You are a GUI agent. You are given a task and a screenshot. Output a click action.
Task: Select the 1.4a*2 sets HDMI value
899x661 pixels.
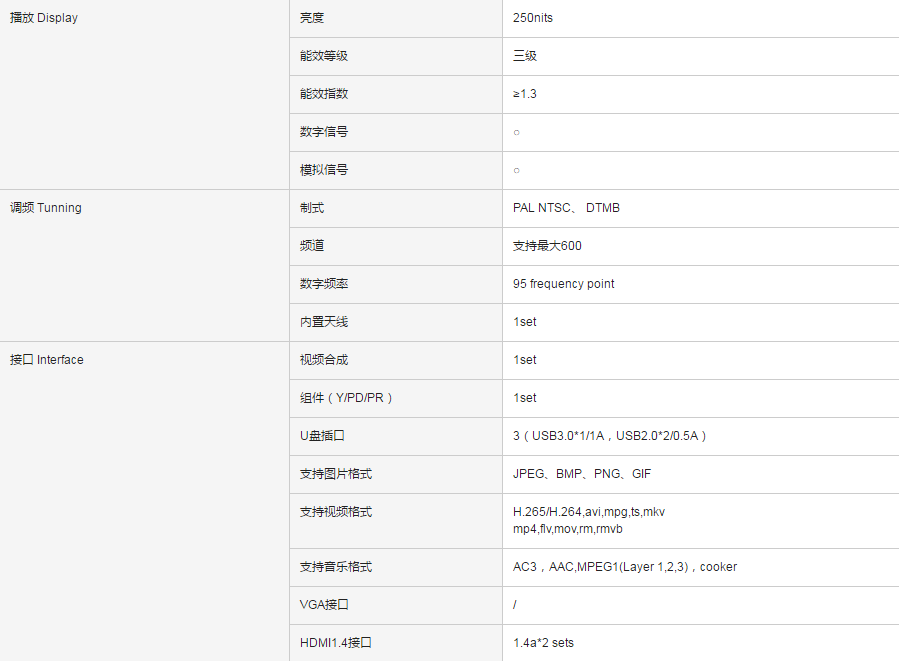tap(544, 643)
